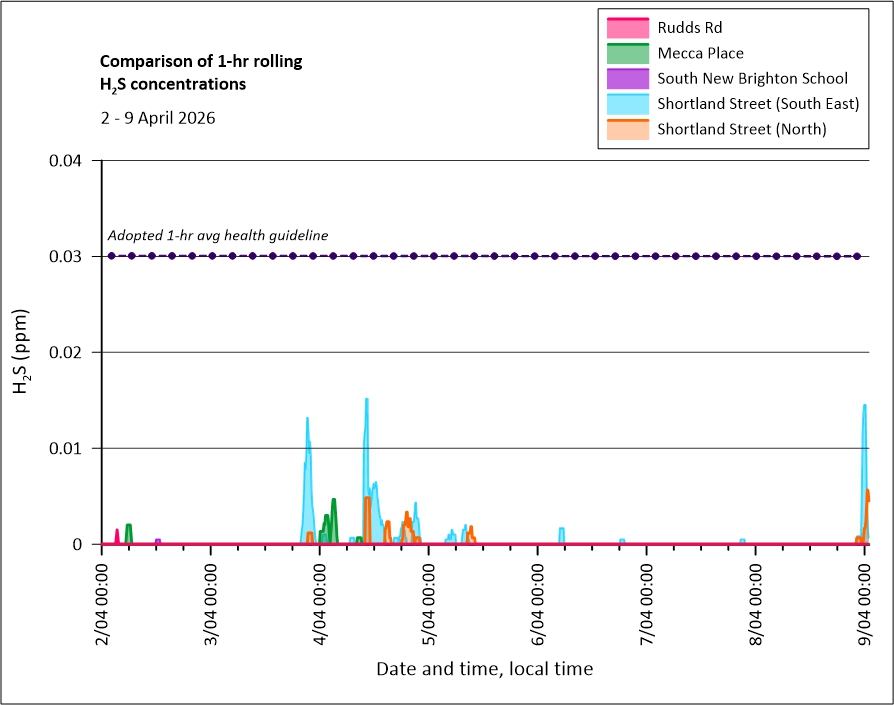Viewport: 894px width, 705px height.
Task: Click the purple South New Brighton School swatch
Action: click(x=627, y=78)
